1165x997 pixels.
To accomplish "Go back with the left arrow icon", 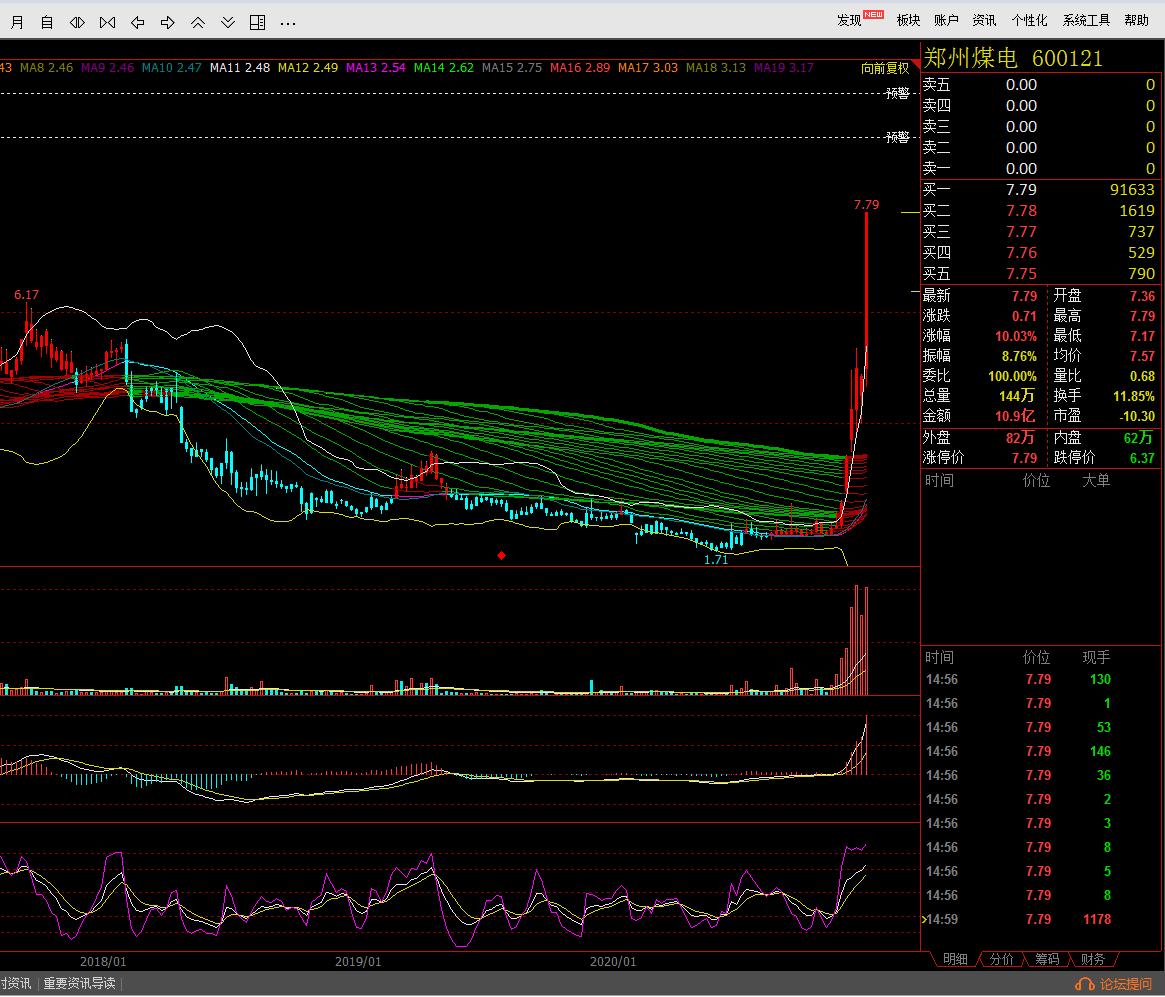I will point(137,22).
